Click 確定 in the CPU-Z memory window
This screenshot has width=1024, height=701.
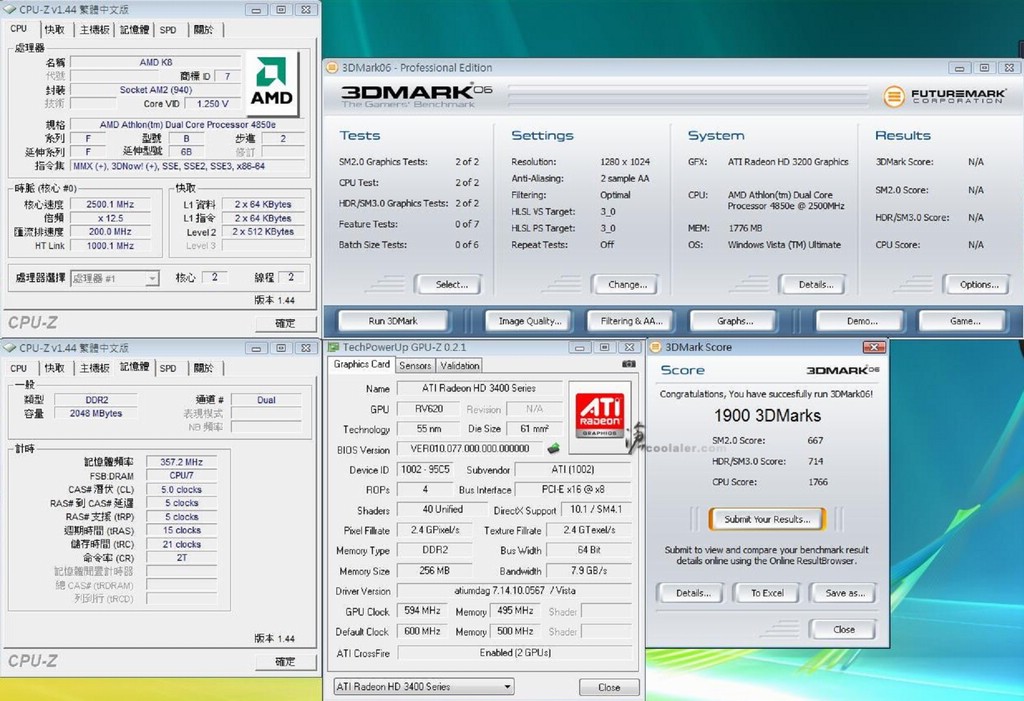click(285, 662)
